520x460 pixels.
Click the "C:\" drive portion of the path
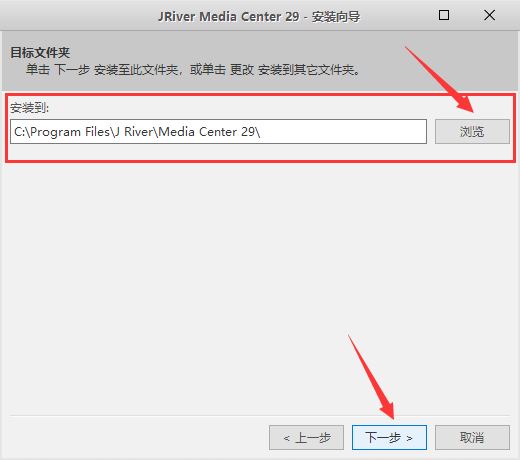(x=22, y=132)
